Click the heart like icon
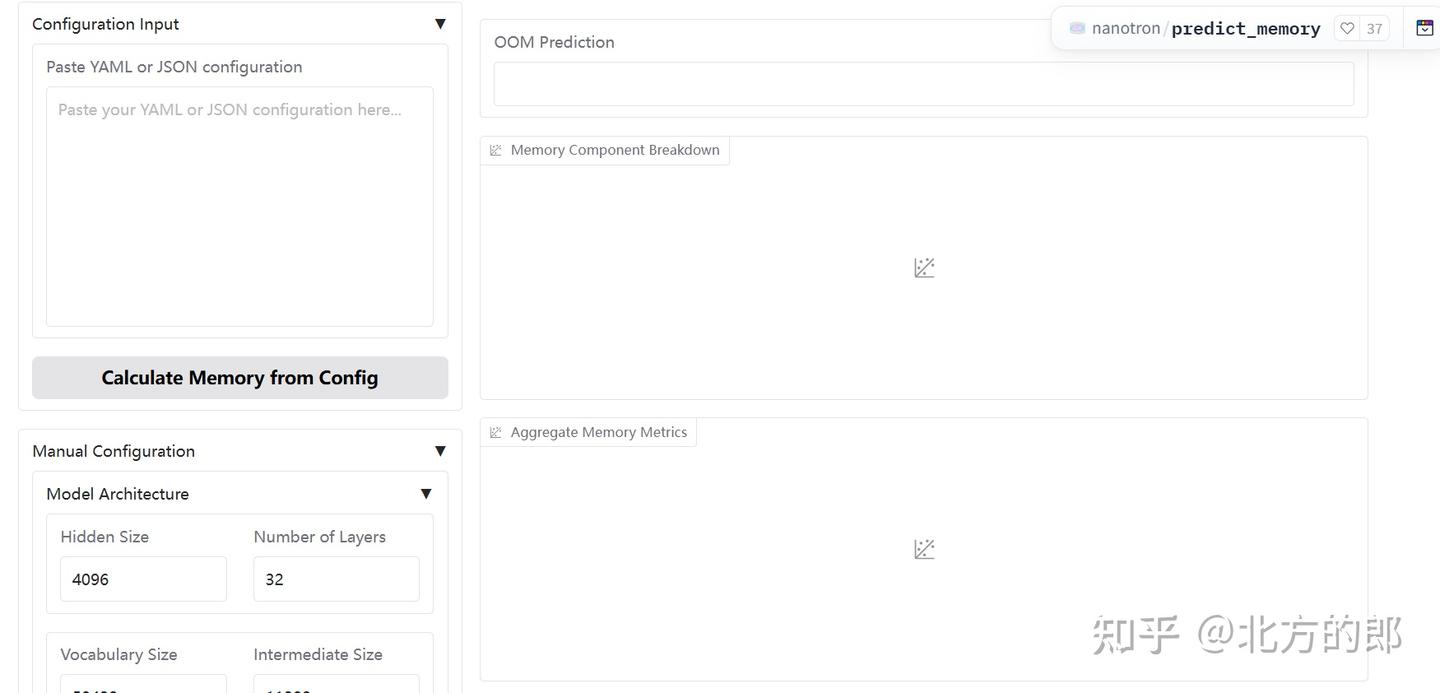The image size is (1440, 693). point(1347,28)
